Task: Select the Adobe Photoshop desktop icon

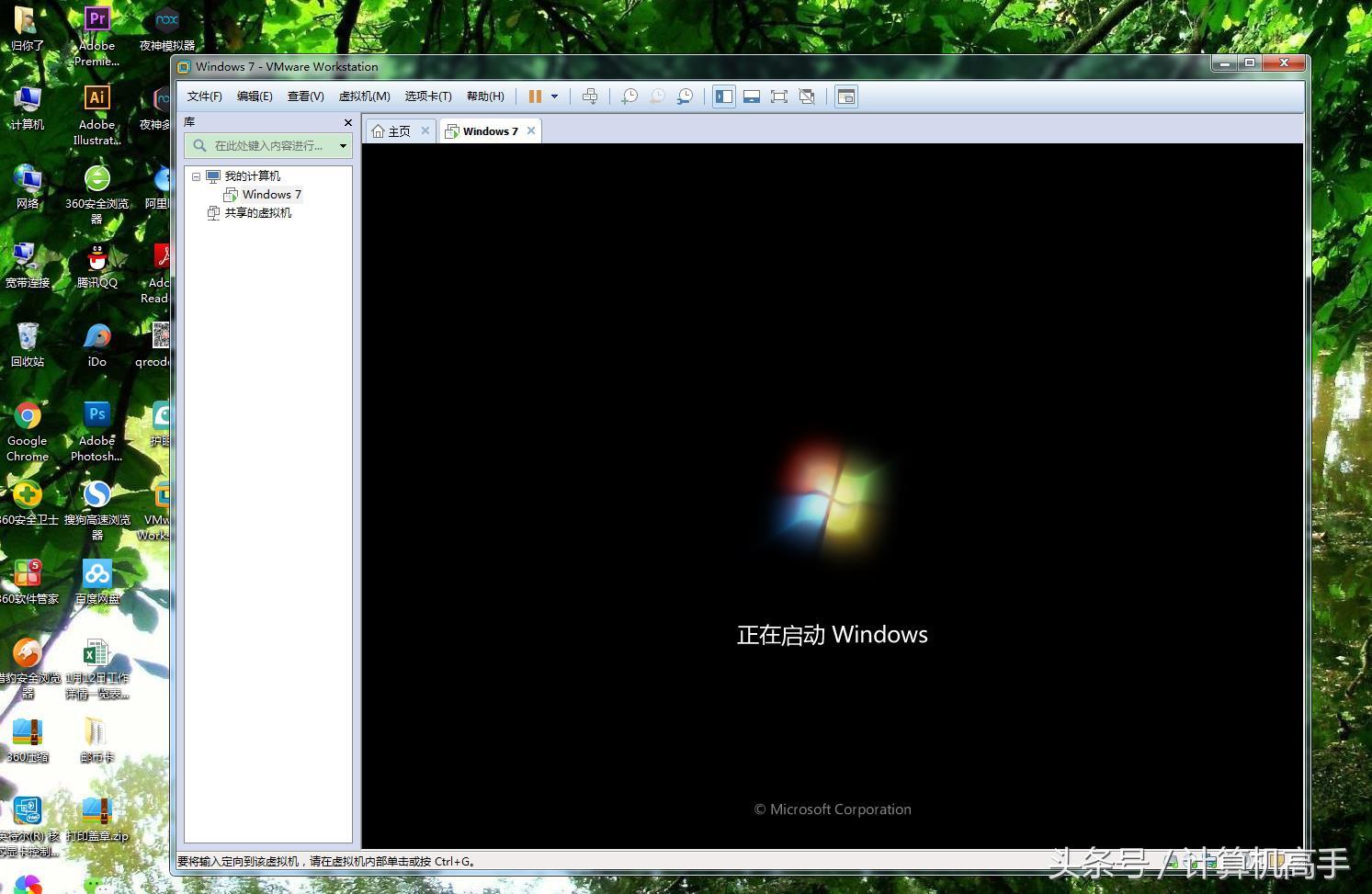Action: click(x=96, y=431)
